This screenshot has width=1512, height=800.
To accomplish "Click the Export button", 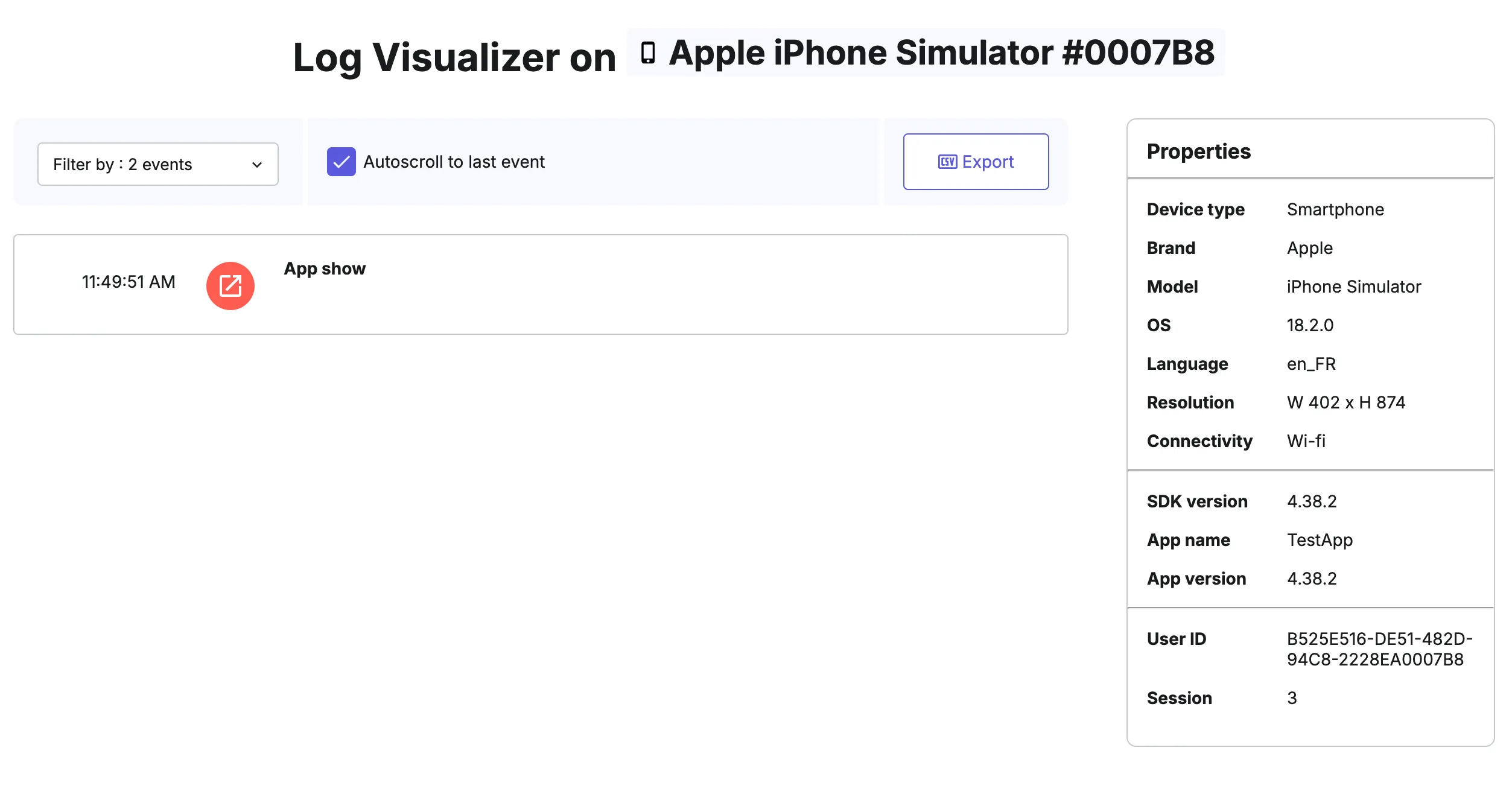I will pos(976,161).
